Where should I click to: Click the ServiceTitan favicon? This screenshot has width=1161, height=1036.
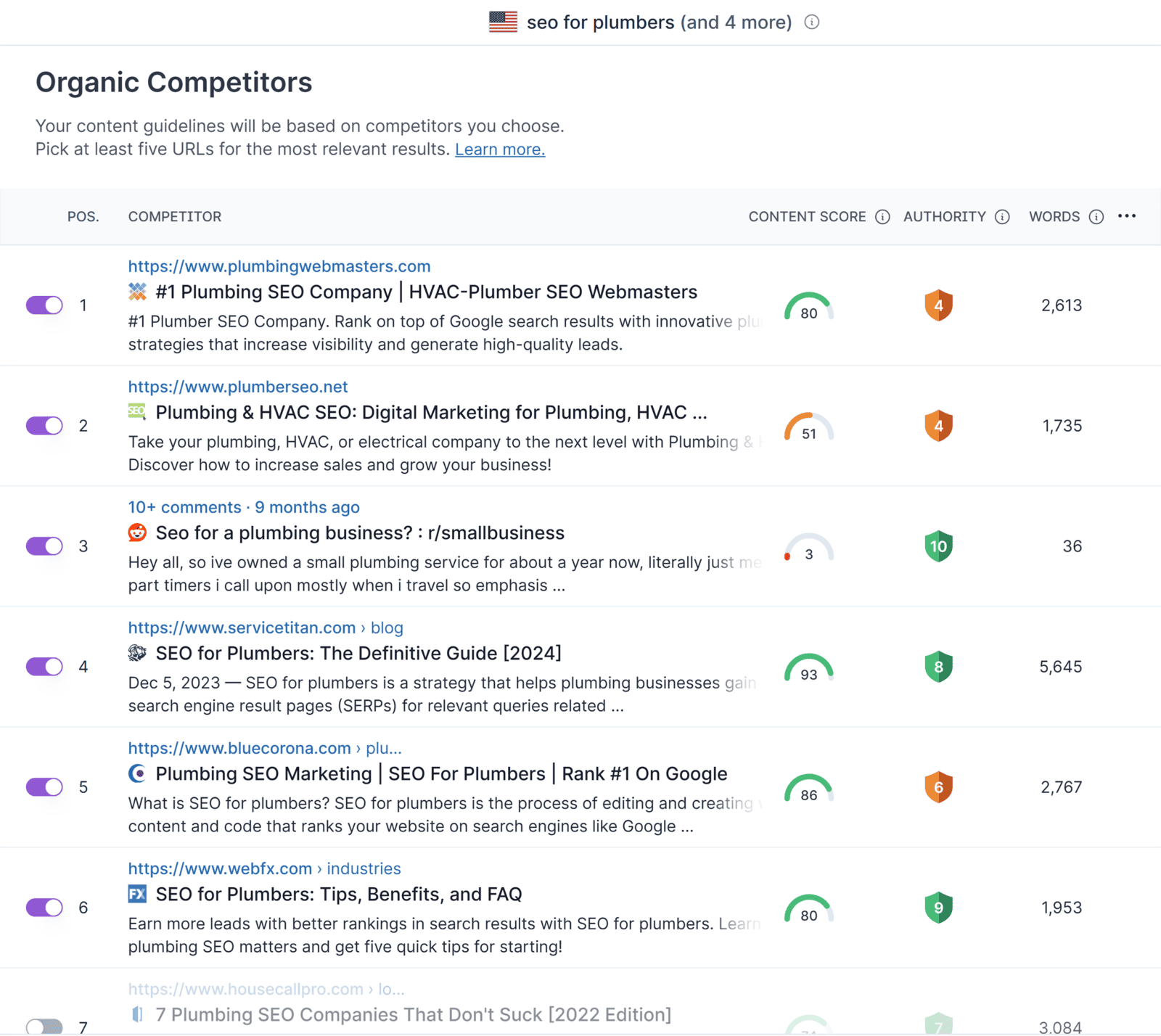point(137,653)
